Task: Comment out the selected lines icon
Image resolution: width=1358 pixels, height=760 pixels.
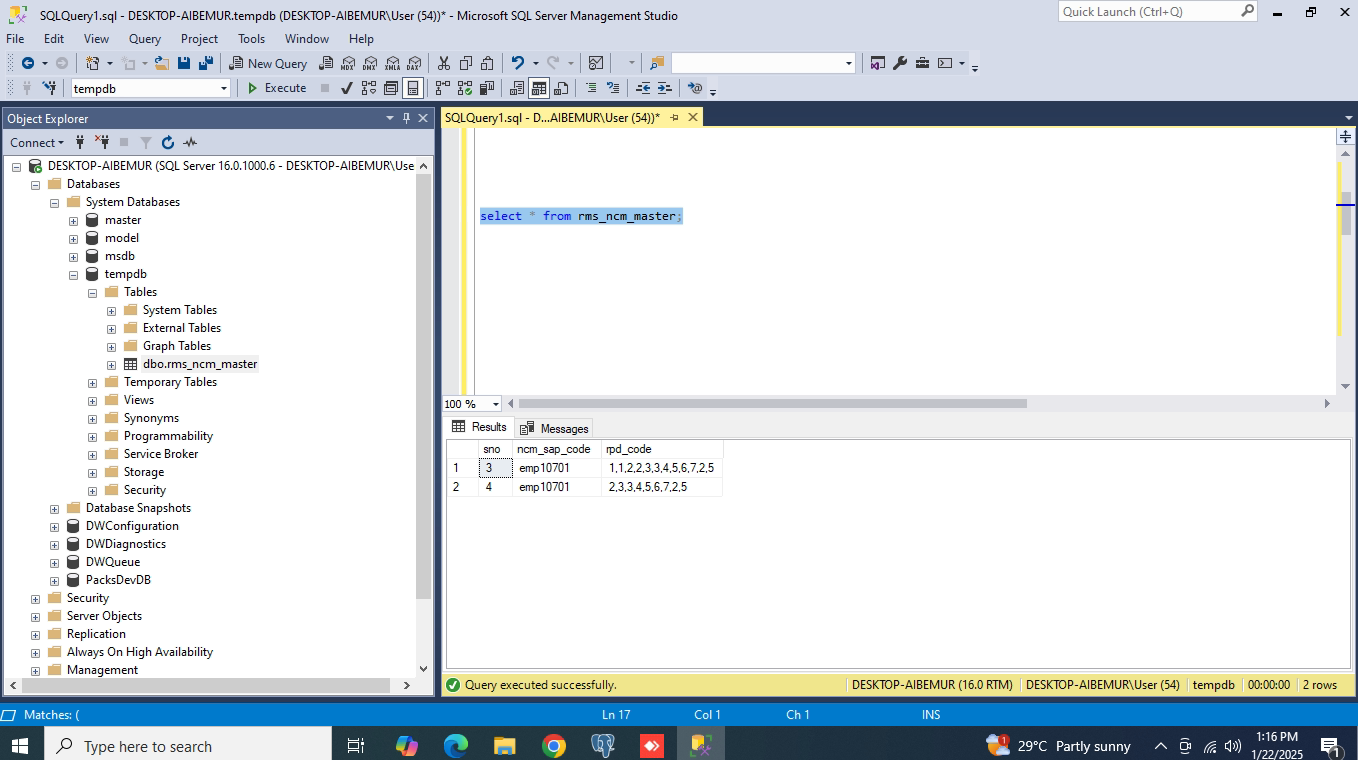Action: click(x=591, y=88)
